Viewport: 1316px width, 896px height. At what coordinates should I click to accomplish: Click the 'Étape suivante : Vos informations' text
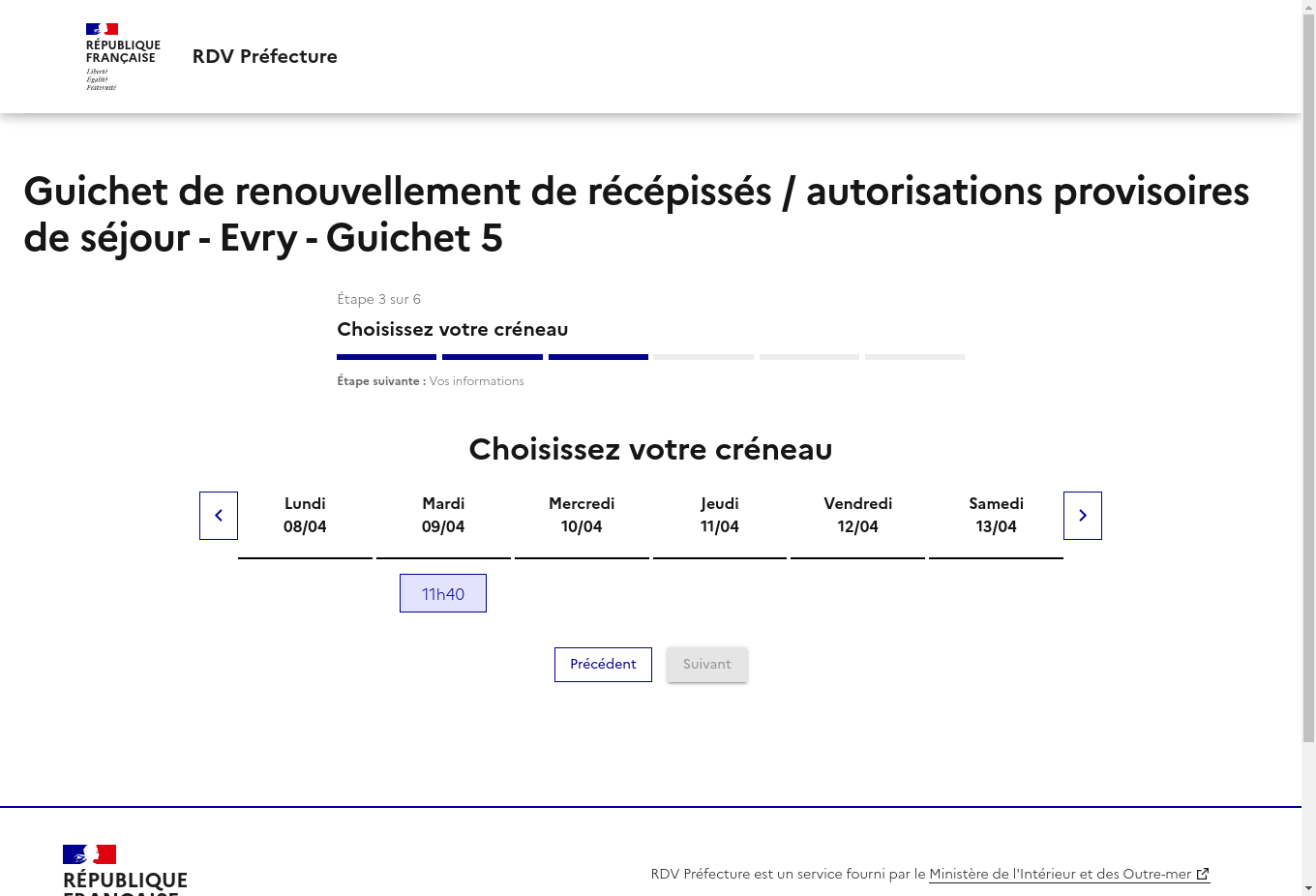pyautogui.click(x=431, y=381)
